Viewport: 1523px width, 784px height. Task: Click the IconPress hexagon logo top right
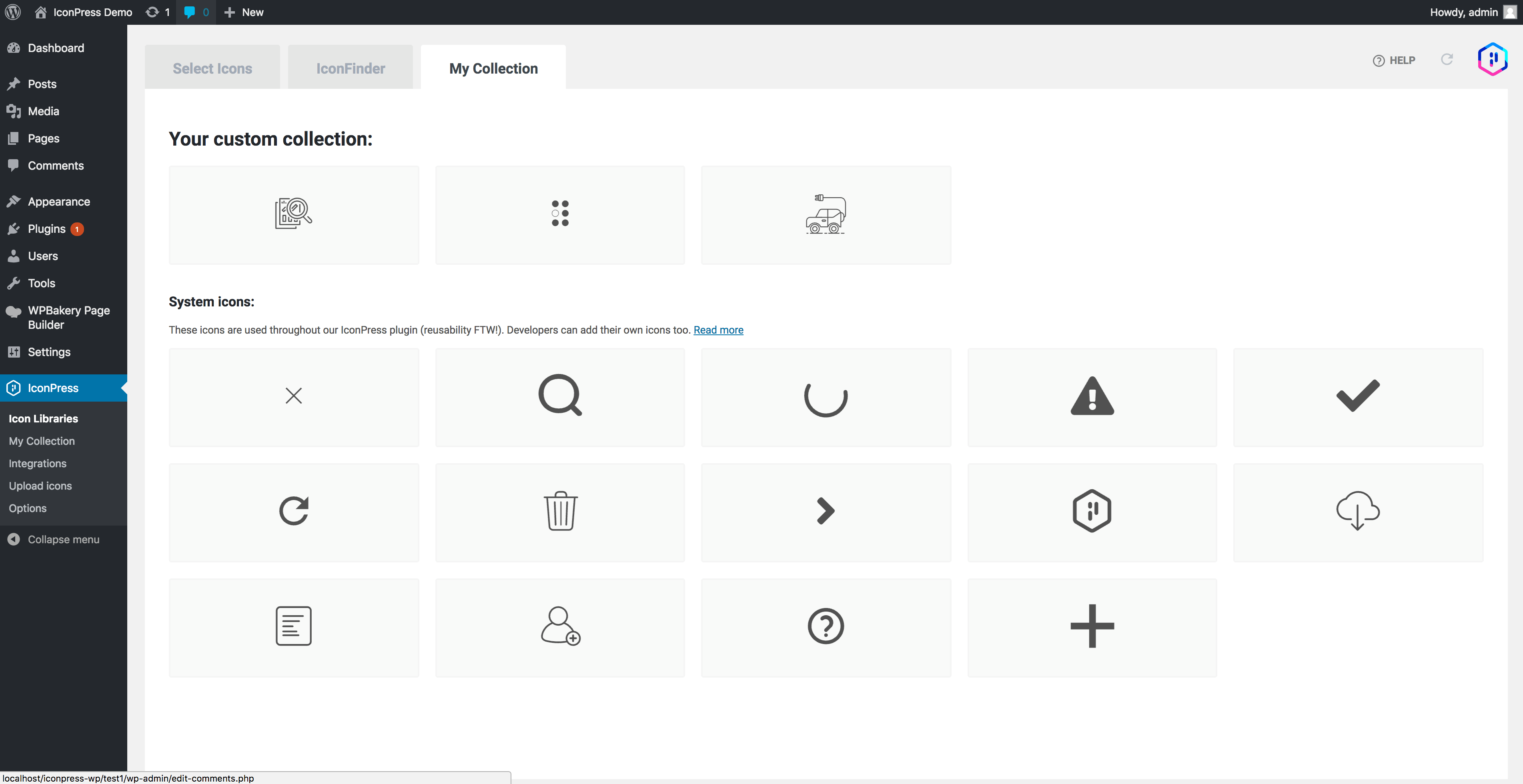point(1492,59)
